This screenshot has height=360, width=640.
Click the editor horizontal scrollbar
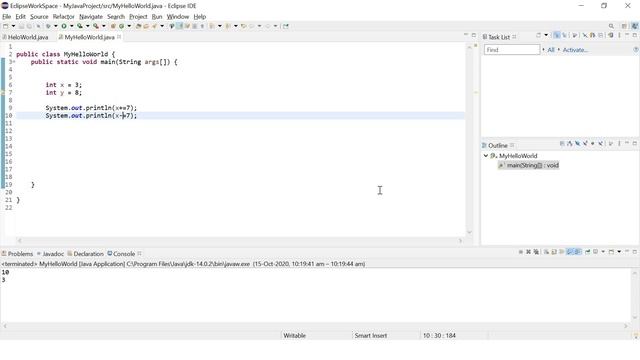240,241
